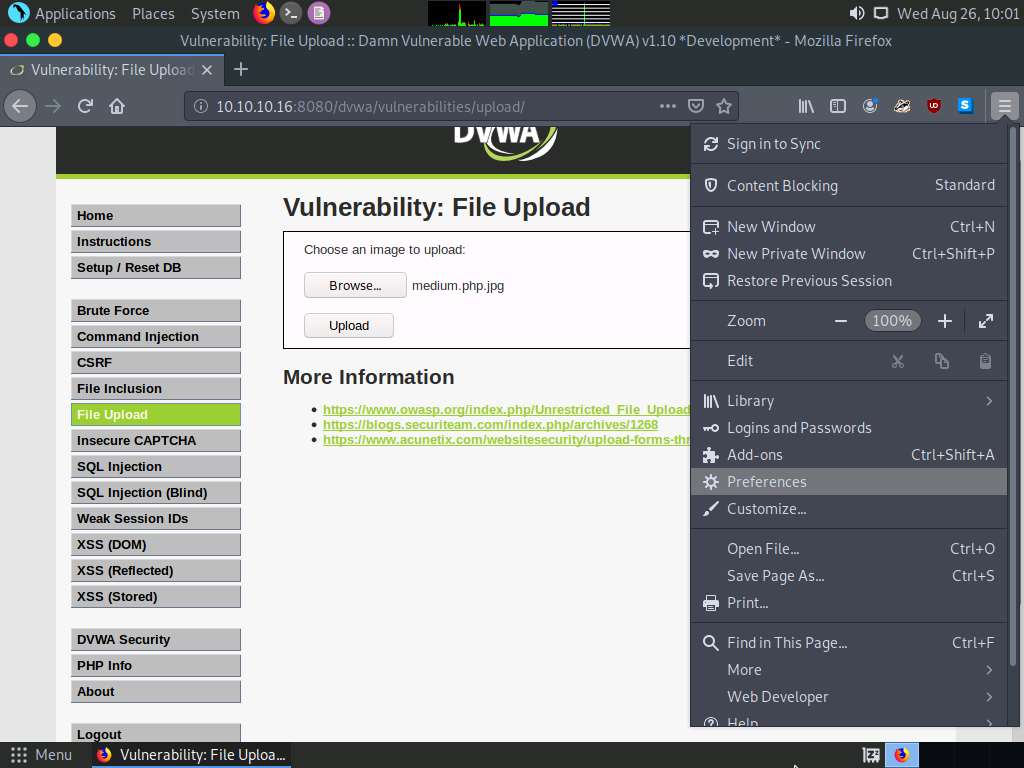Click the Shodan extension icon

coord(963,105)
